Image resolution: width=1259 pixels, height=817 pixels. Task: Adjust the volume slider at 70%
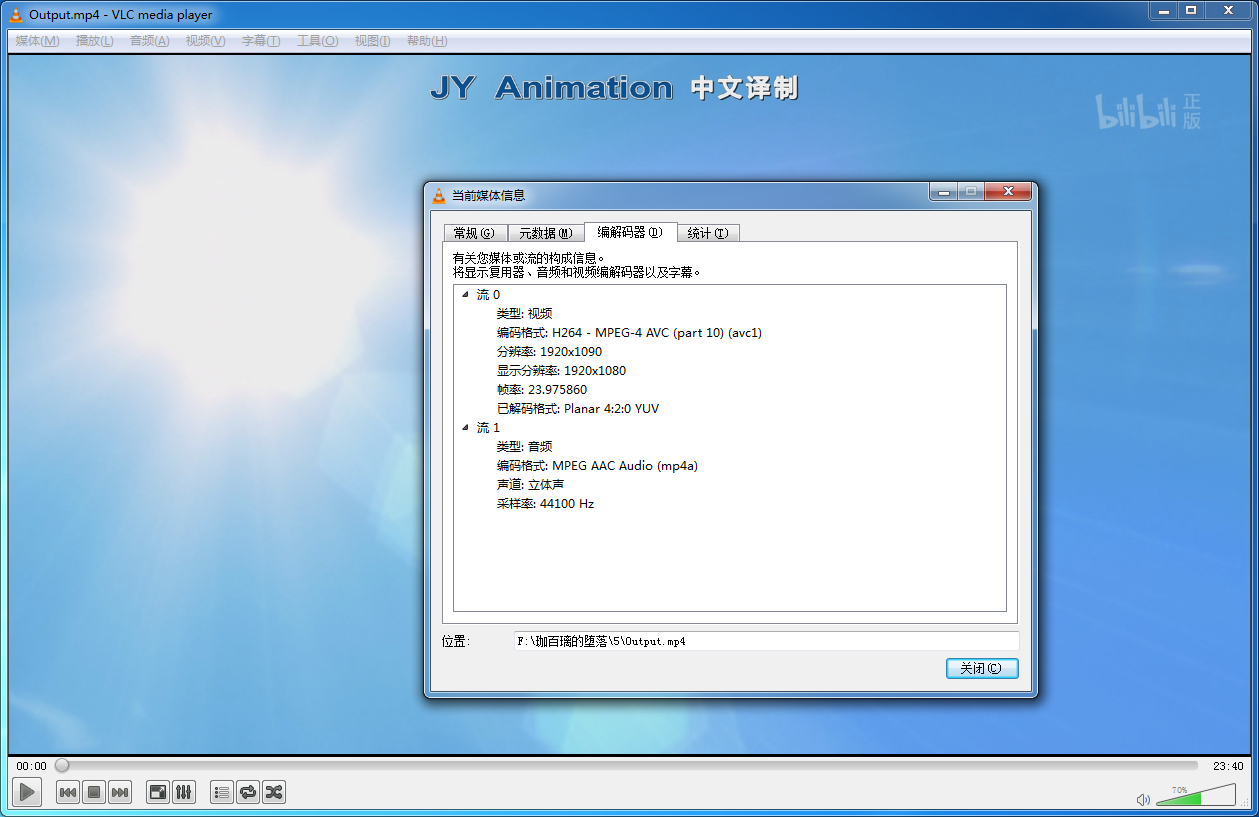(x=1196, y=795)
